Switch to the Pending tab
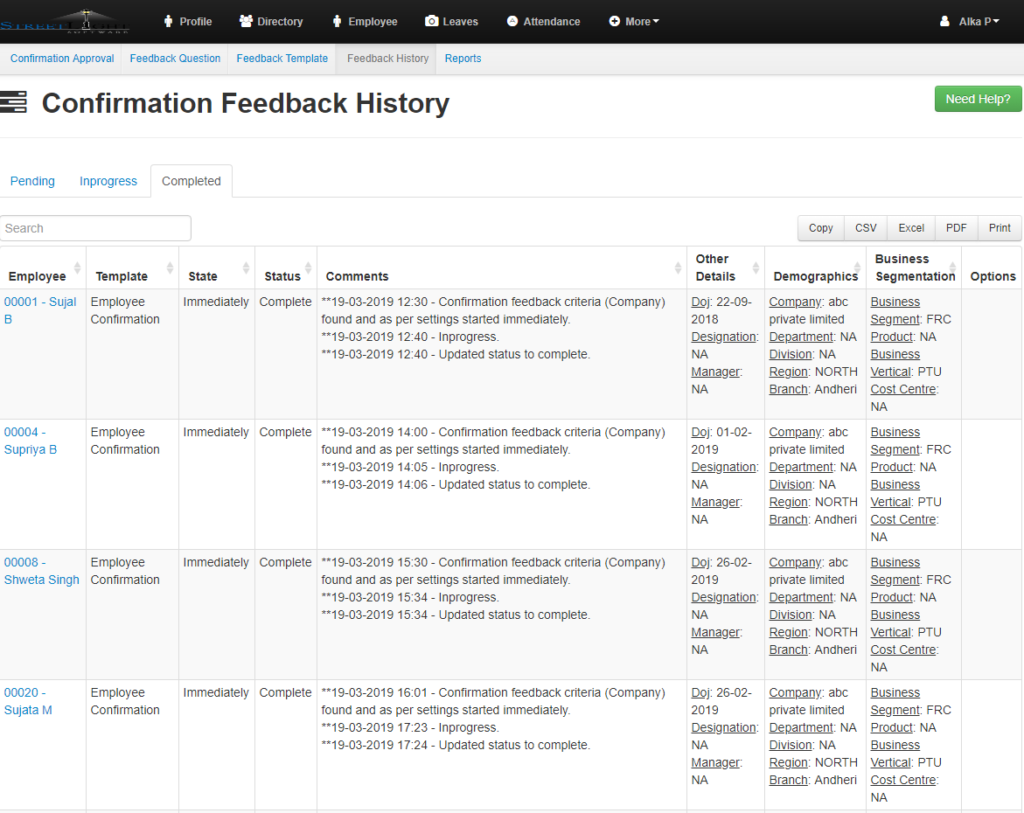 [32, 181]
